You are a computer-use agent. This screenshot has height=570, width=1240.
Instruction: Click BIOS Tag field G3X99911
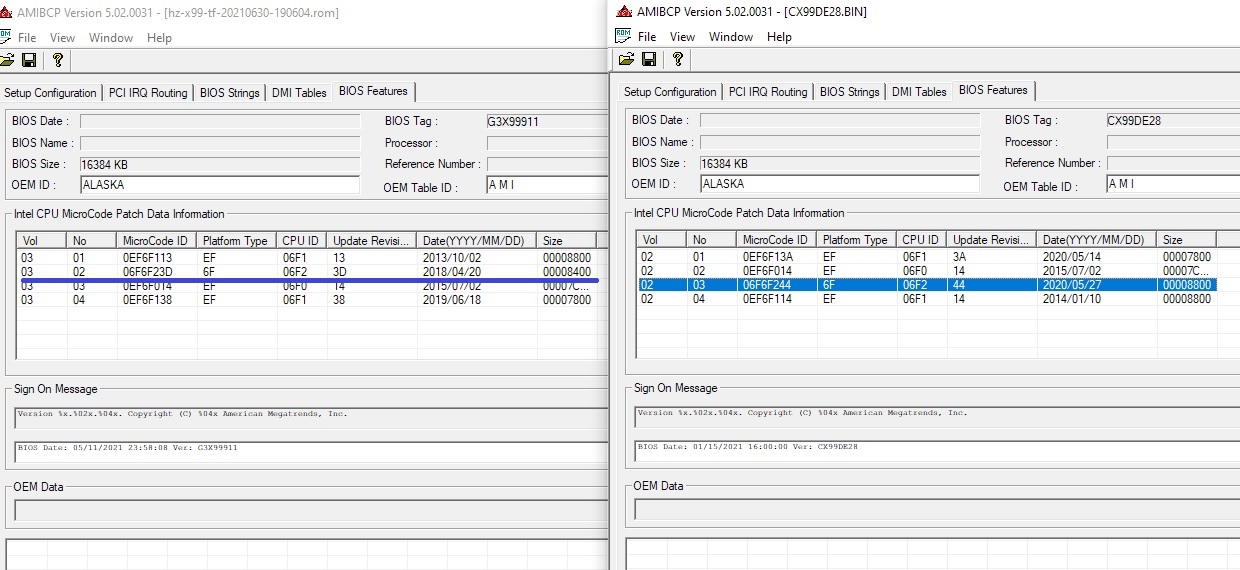click(x=546, y=121)
